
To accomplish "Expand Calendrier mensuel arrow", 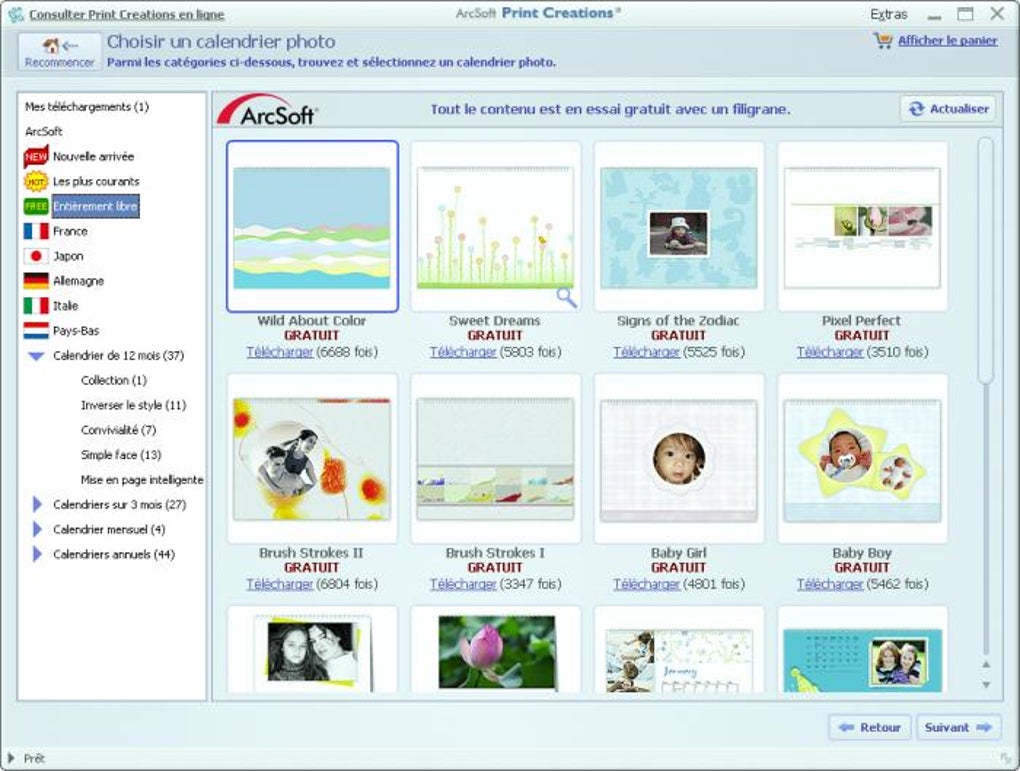I will (37, 529).
